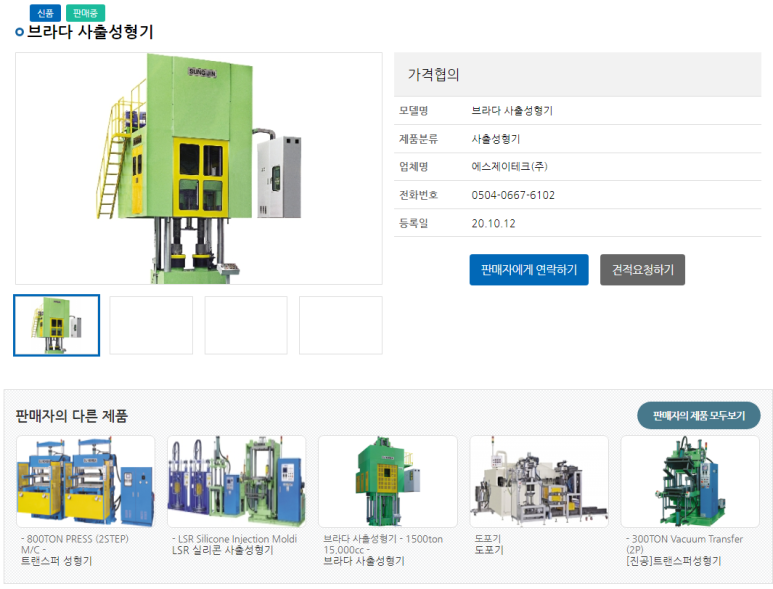773x589 pixels.
Task: Click the 판매자의 다른 제품 heading
Action: click(71, 416)
